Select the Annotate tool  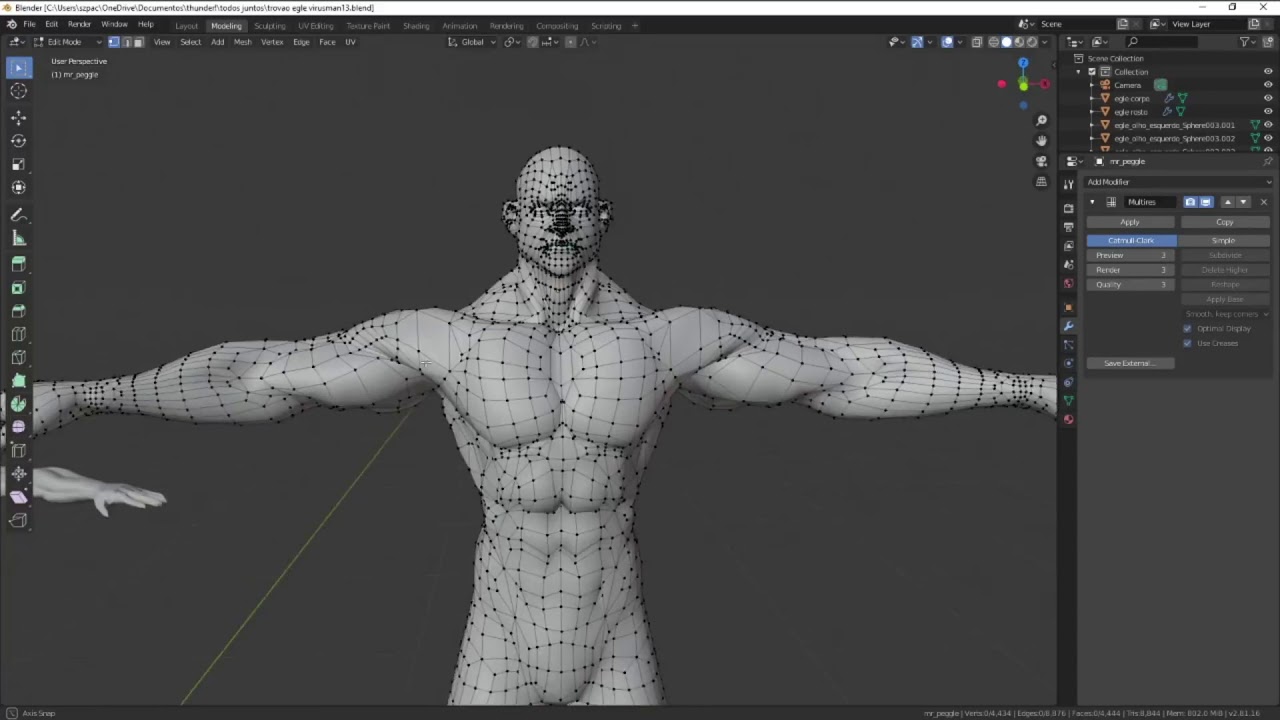[18, 215]
